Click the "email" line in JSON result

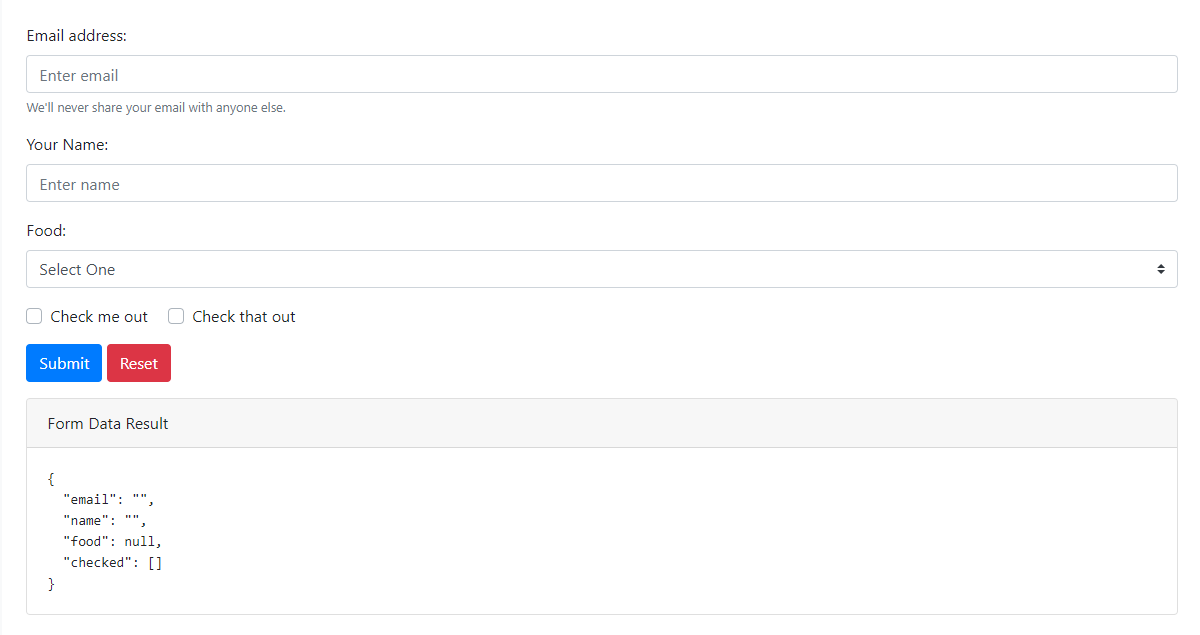(108, 500)
